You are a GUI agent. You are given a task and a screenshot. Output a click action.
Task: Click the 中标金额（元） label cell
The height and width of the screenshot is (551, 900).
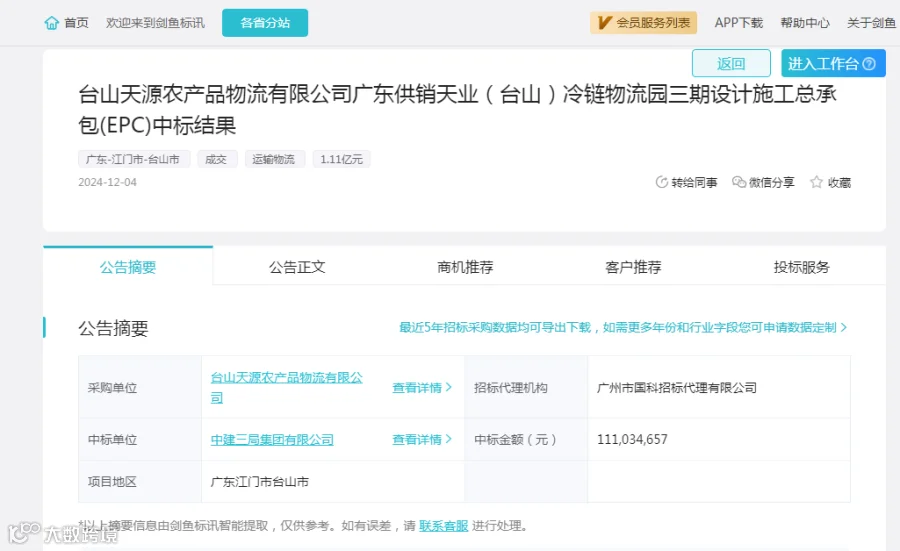[x=526, y=440]
